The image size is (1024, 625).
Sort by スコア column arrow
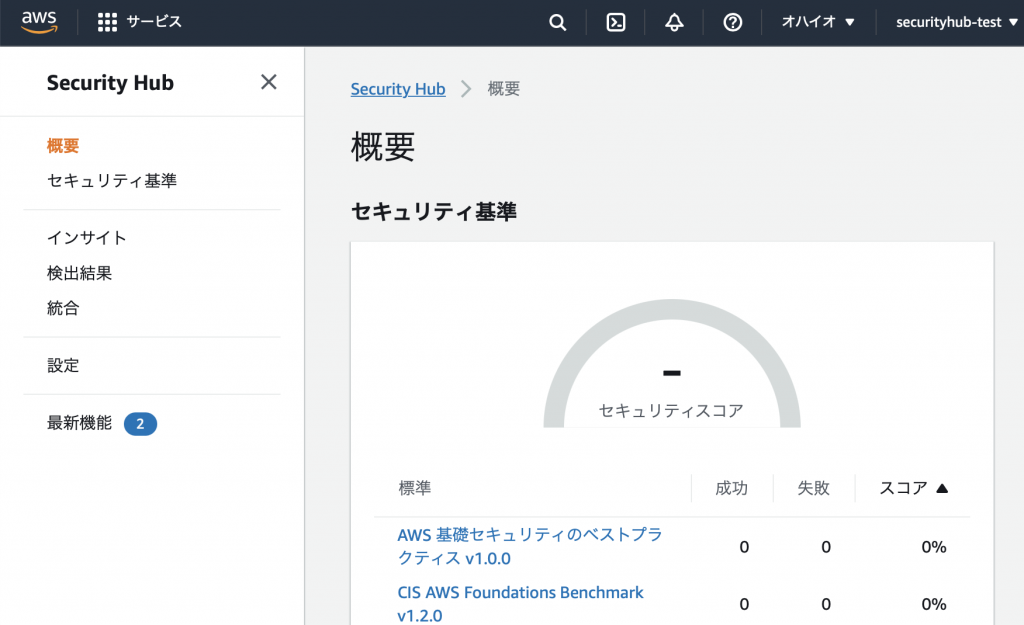click(x=942, y=488)
